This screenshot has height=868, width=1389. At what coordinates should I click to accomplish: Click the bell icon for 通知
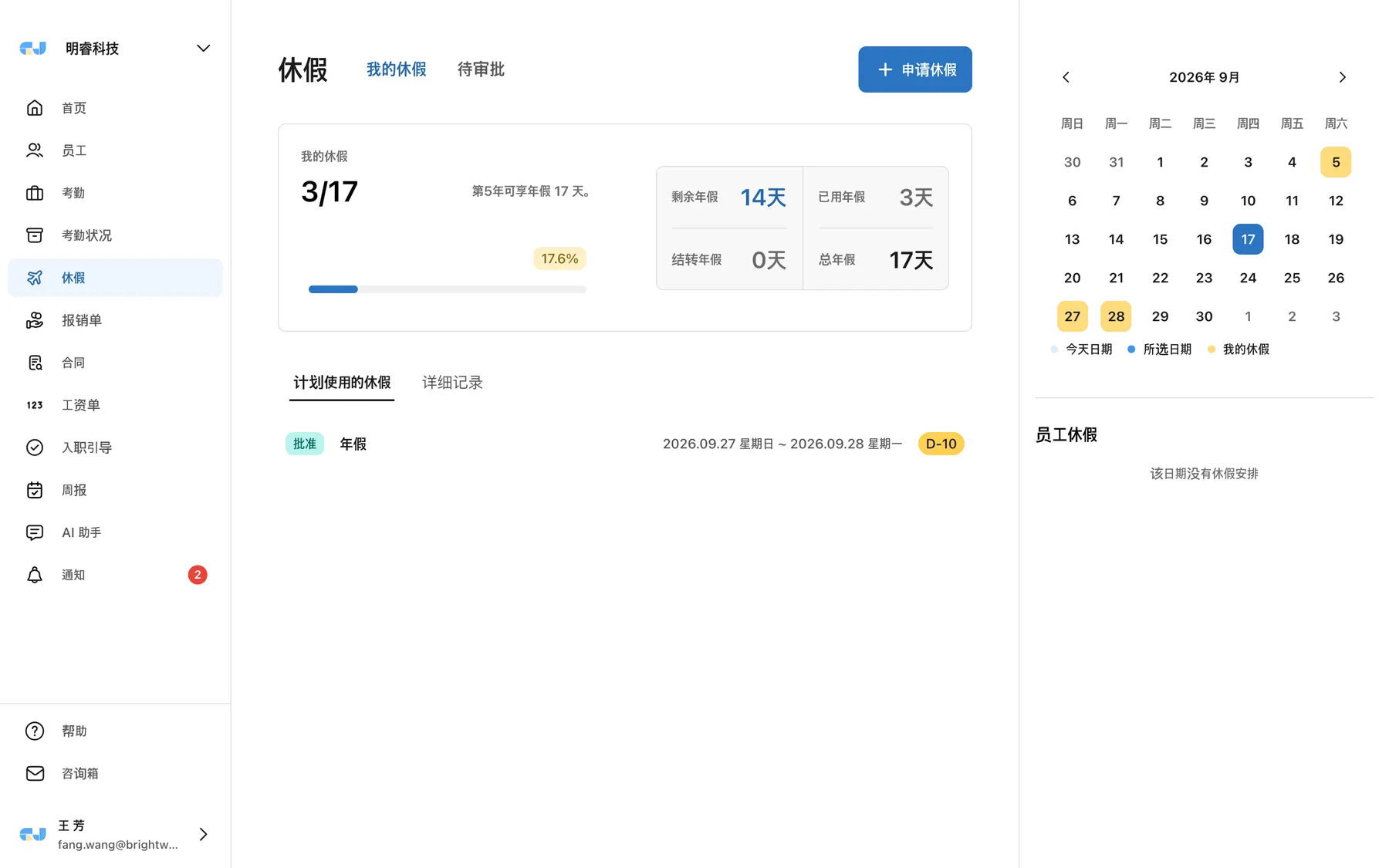tap(35, 575)
